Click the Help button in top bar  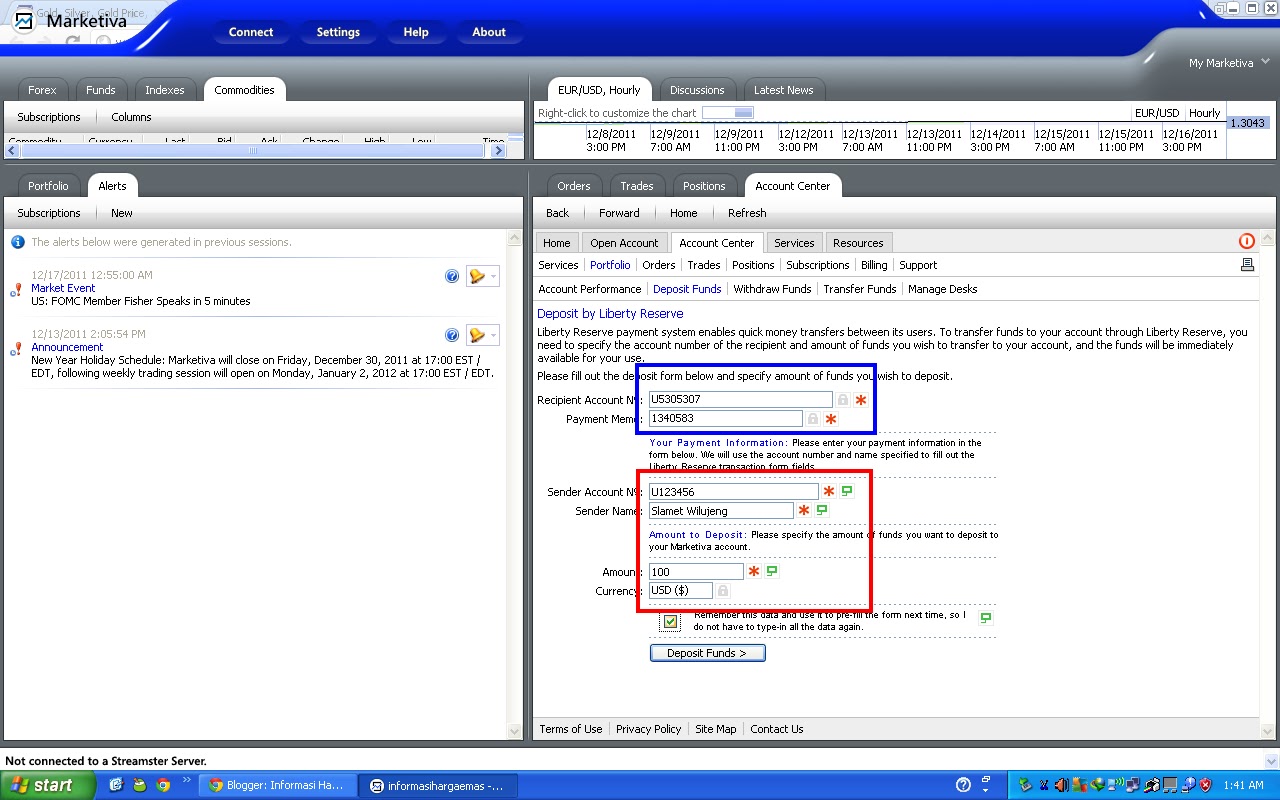pyautogui.click(x=416, y=32)
